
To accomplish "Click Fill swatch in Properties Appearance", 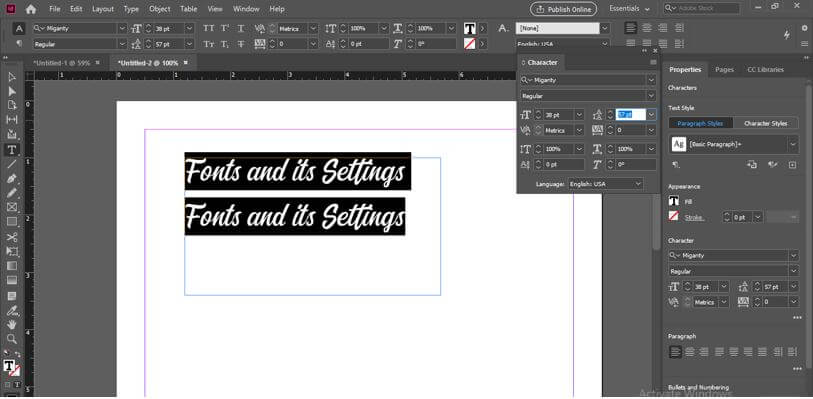I will (x=674, y=201).
